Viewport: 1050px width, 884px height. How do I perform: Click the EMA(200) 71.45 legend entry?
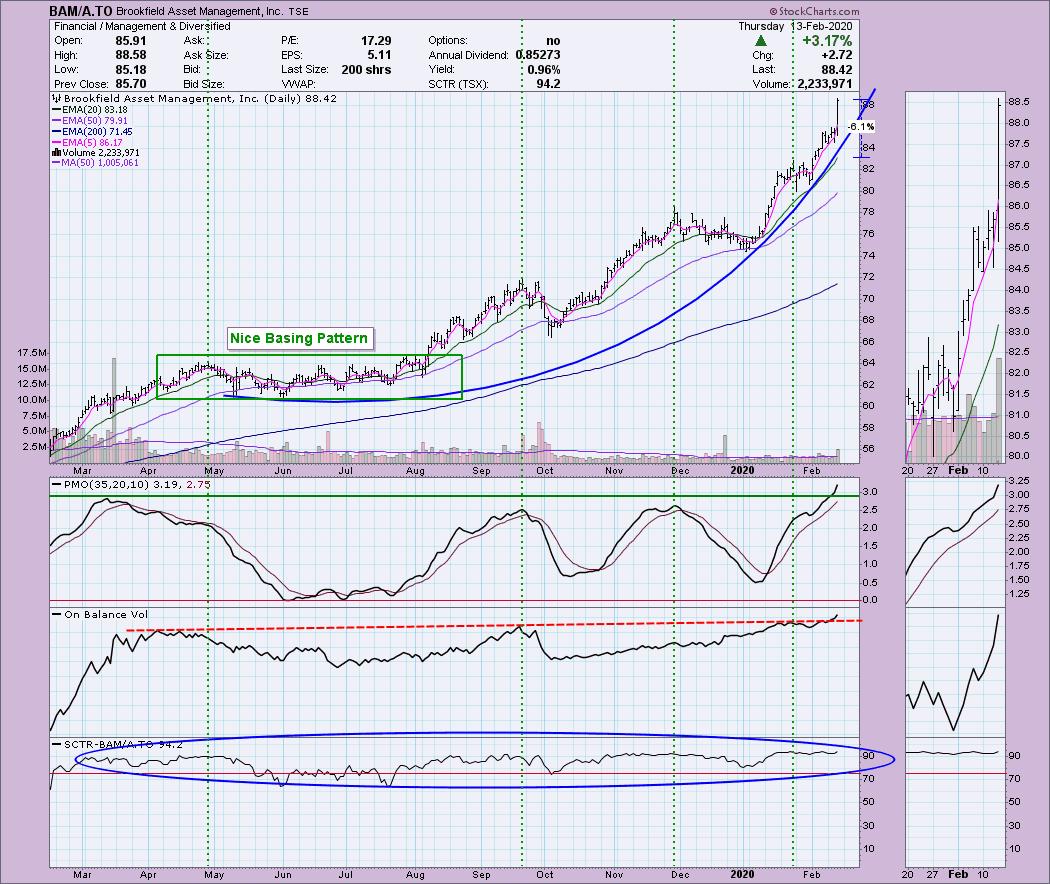(92, 132)
